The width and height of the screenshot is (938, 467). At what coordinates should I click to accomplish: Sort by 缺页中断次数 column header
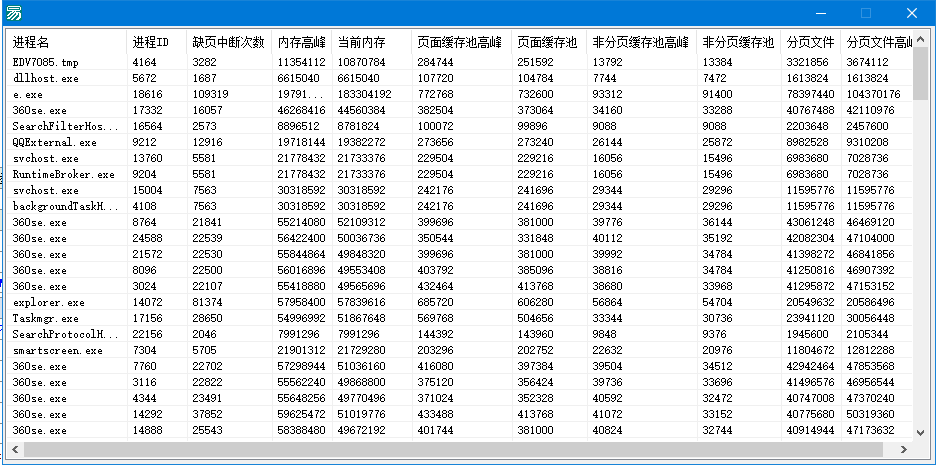tap(229, 42)
